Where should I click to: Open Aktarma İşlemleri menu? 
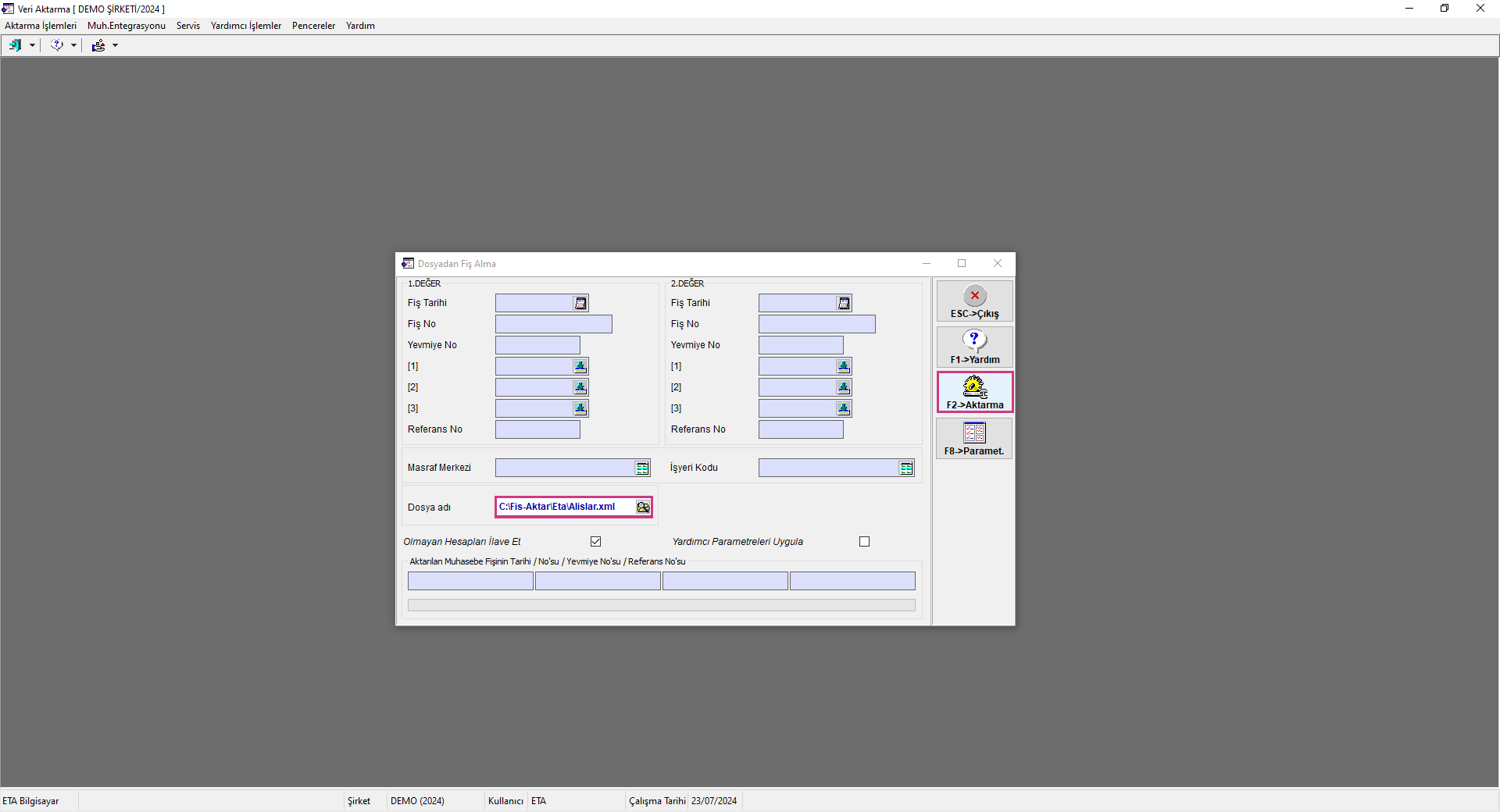click(x=41, y=26)
